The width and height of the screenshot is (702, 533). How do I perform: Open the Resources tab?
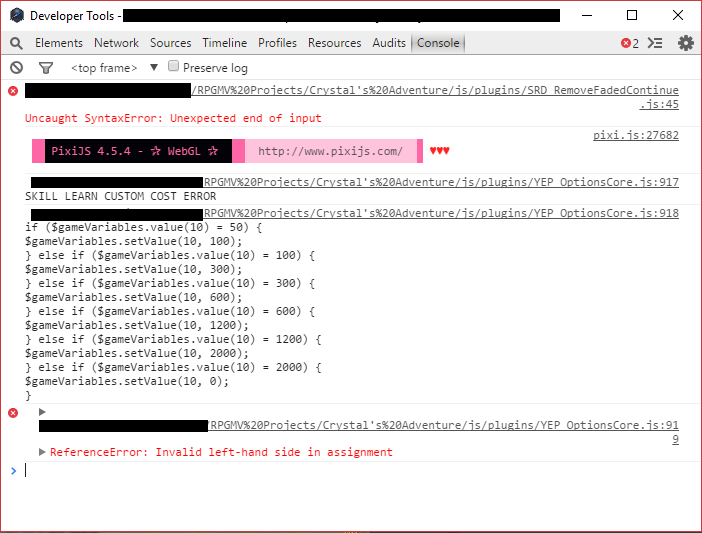coord(334,43)
